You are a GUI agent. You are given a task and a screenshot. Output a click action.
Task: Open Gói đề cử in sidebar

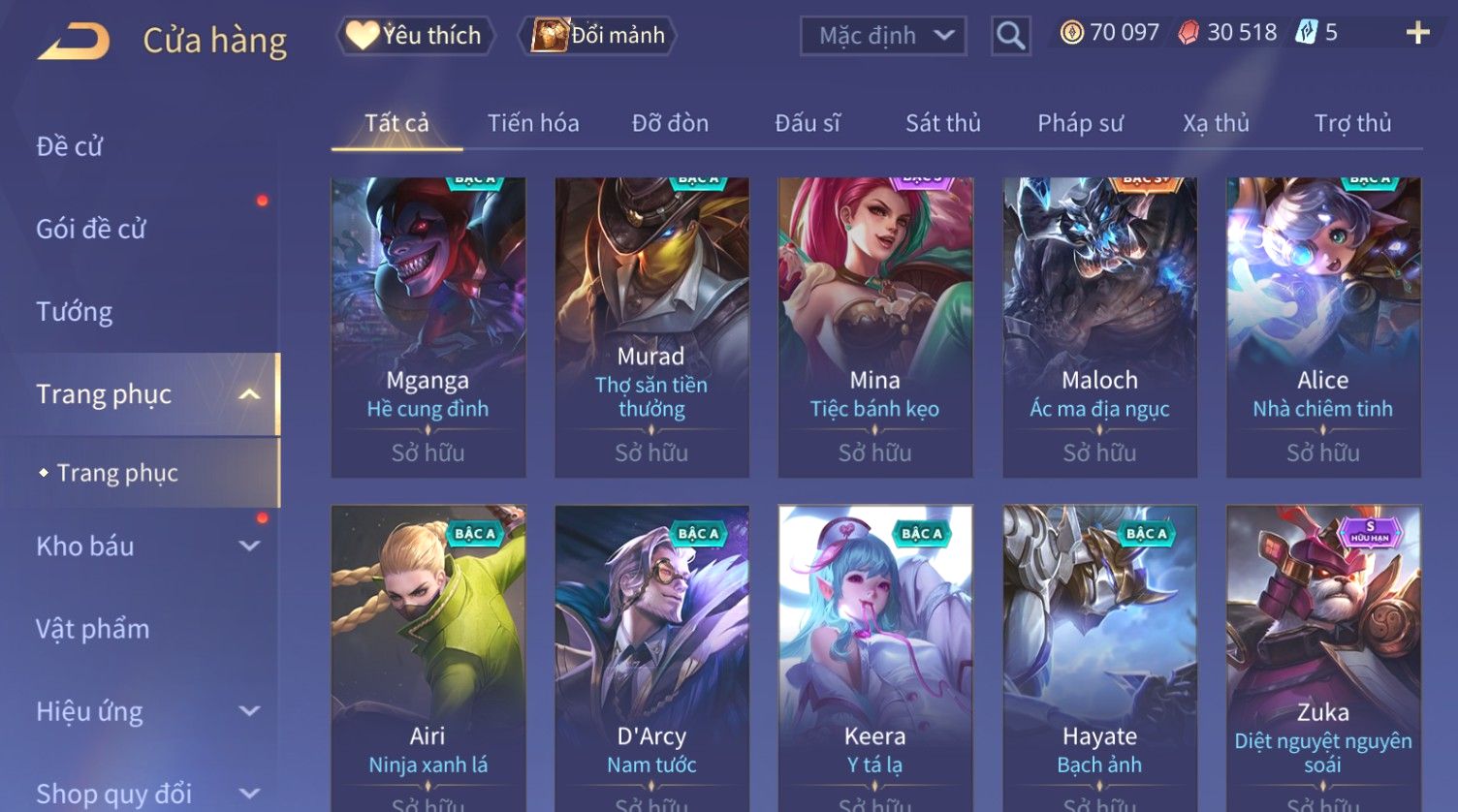[x=91, y=230]
